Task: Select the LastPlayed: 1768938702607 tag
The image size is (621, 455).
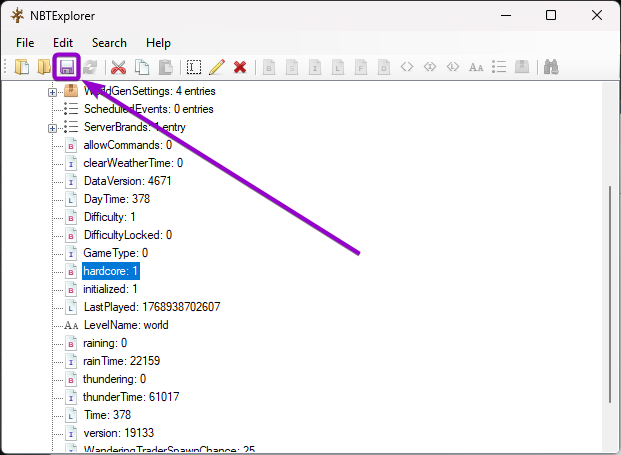Action: pos(152,307)
